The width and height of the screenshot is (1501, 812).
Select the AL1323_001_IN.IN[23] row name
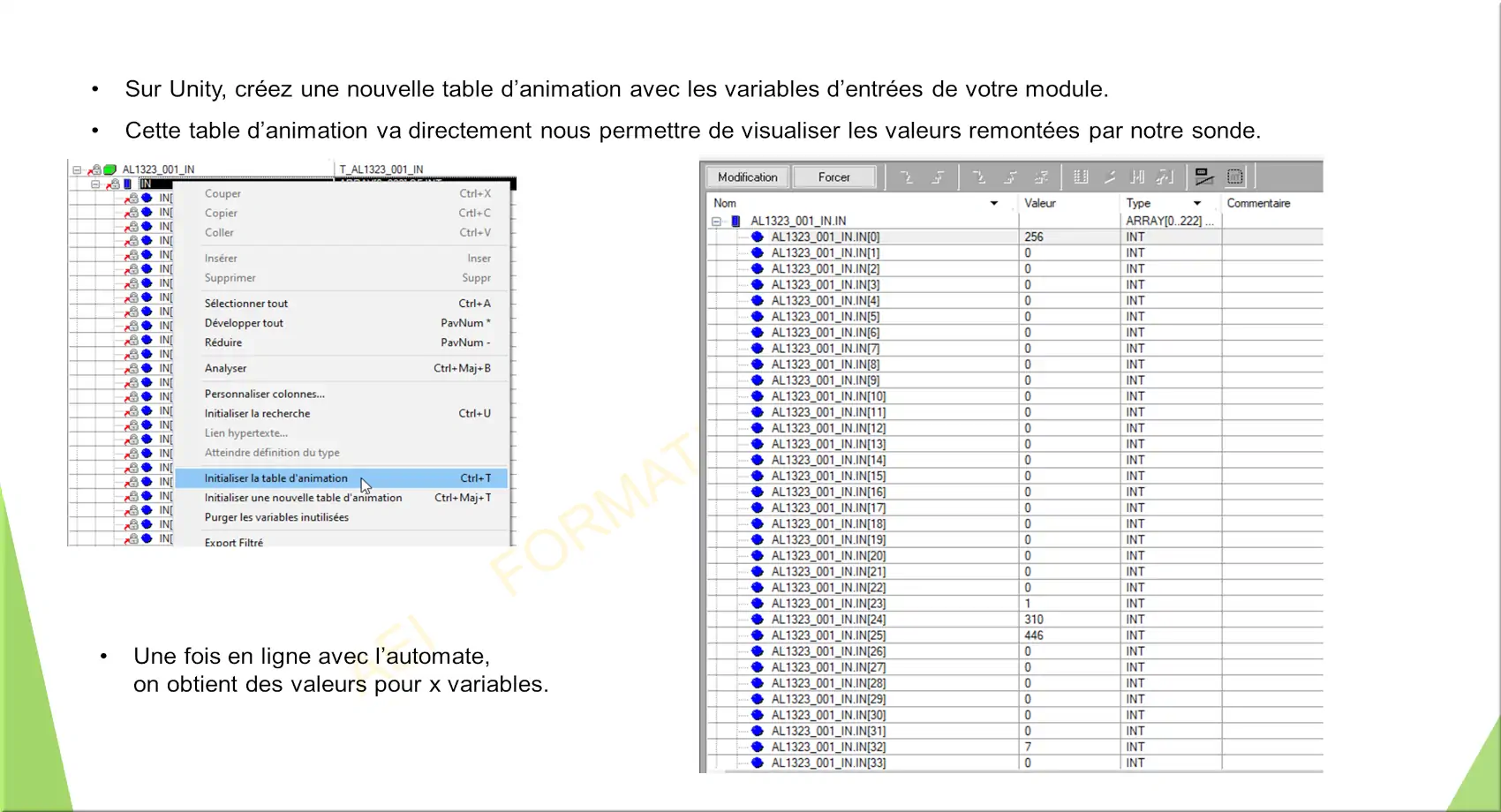828,604
